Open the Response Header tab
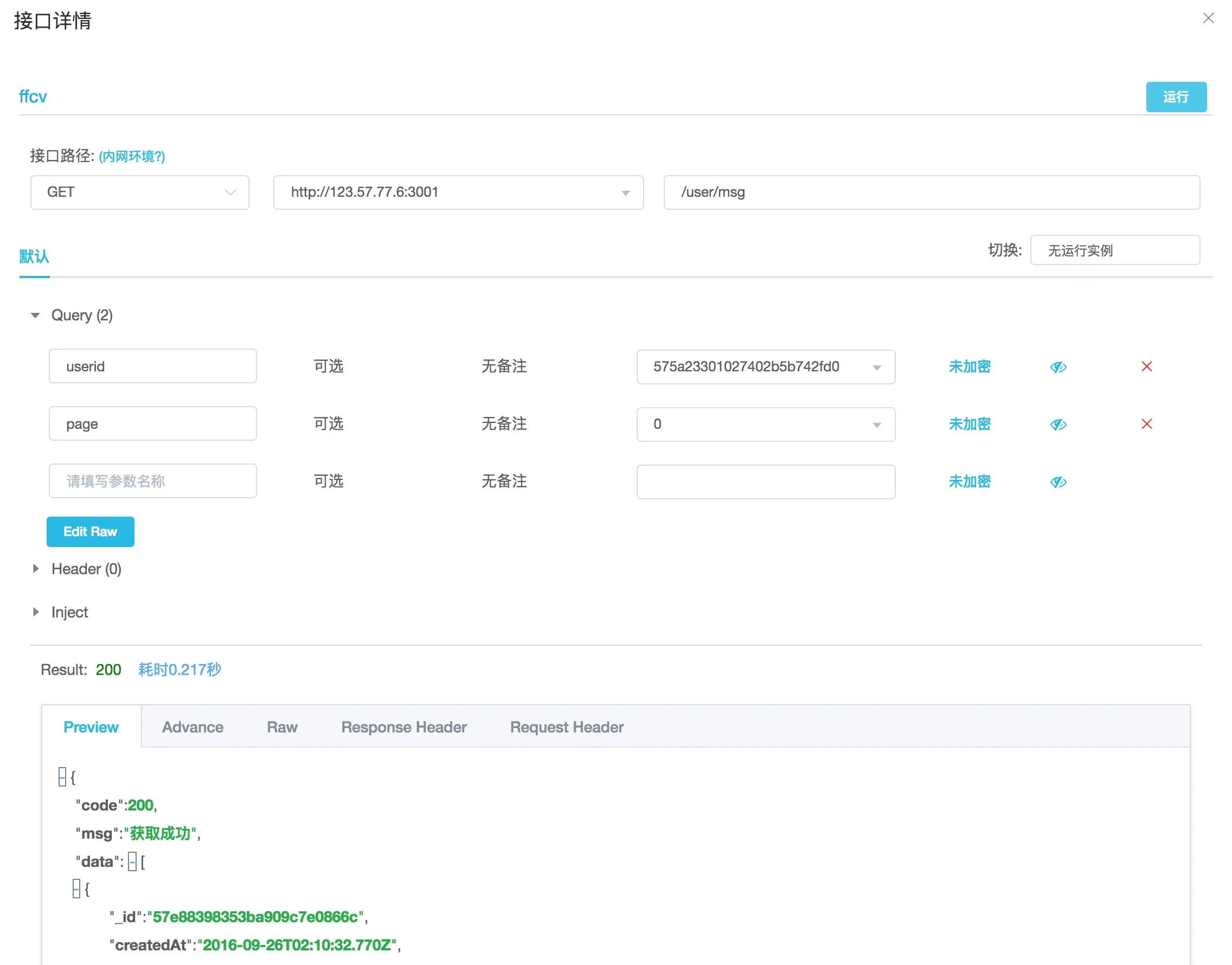 [x=403, y=727]
